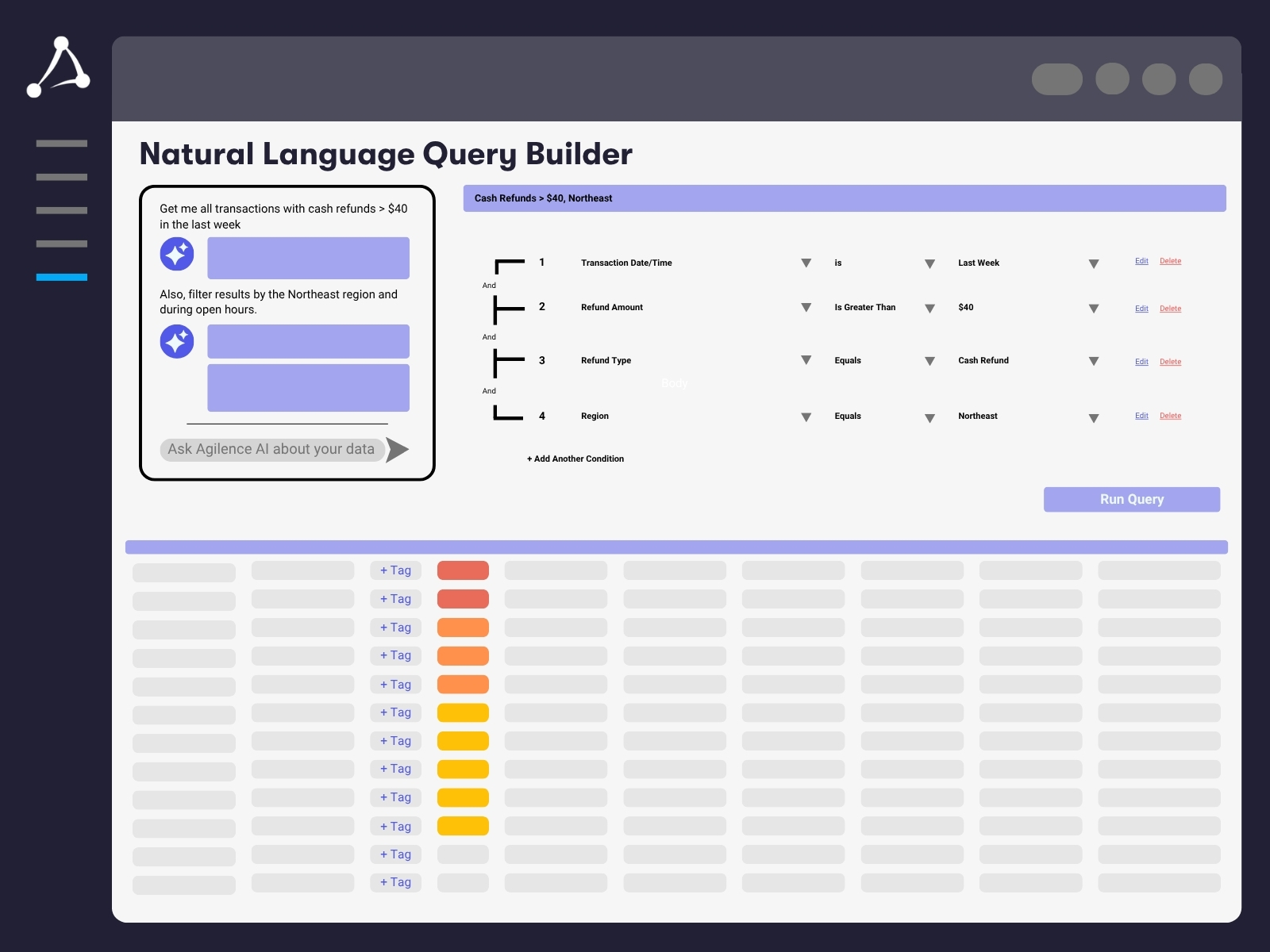Expand the Region field dropdown
The height and width of the screenshot is (952, 1270).
(x=806, y=417)
